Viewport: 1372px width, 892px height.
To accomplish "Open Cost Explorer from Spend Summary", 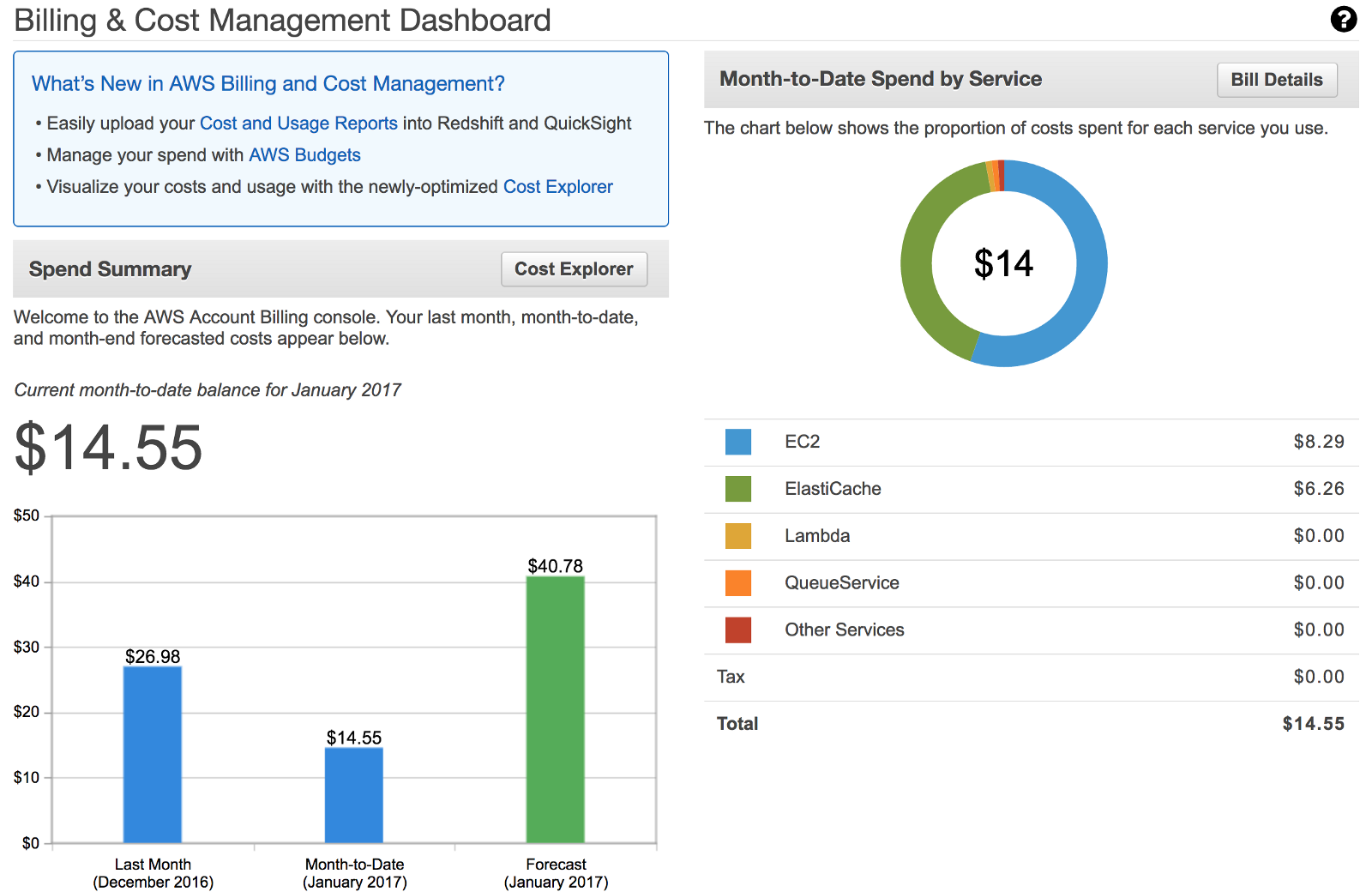I will (x=574, y=269).
